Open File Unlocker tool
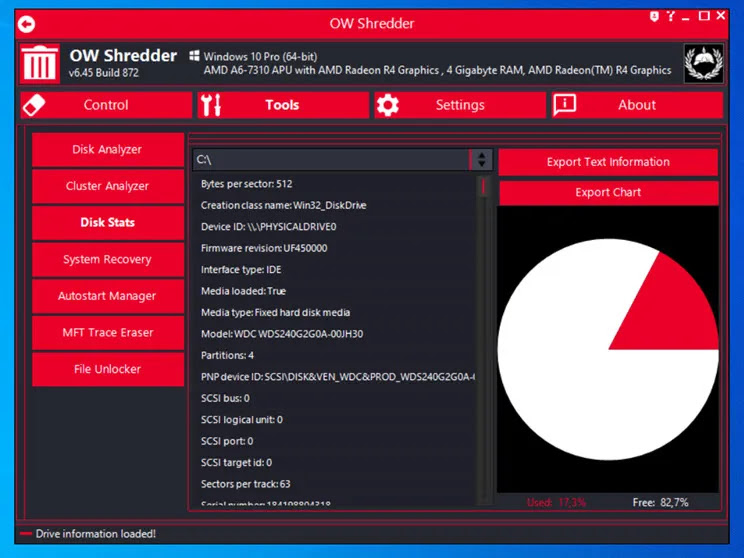The image size is (744, 558). pyautogui.click(x=108, y=369)
